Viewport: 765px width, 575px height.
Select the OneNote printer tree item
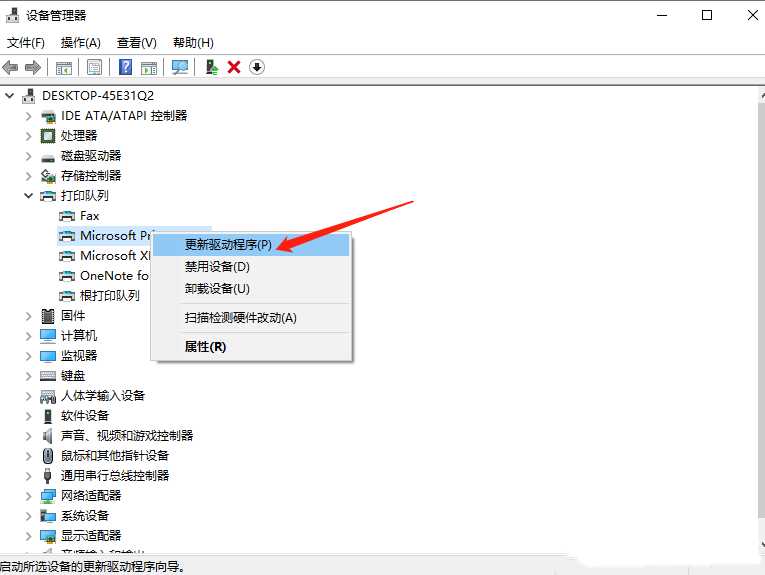pos(114,276)
